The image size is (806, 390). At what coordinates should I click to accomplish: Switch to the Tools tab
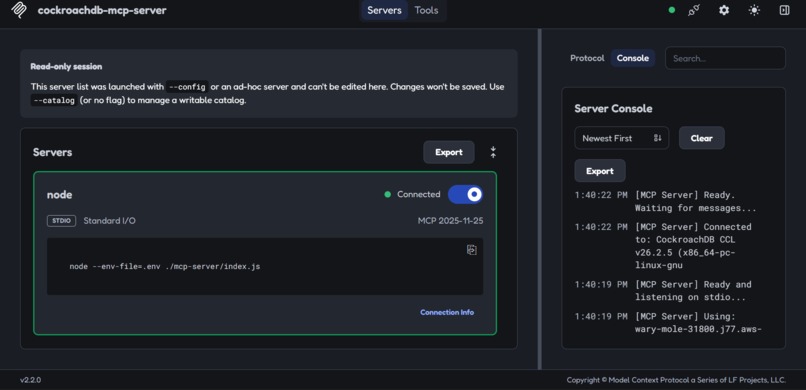click(x=426, y=10)
